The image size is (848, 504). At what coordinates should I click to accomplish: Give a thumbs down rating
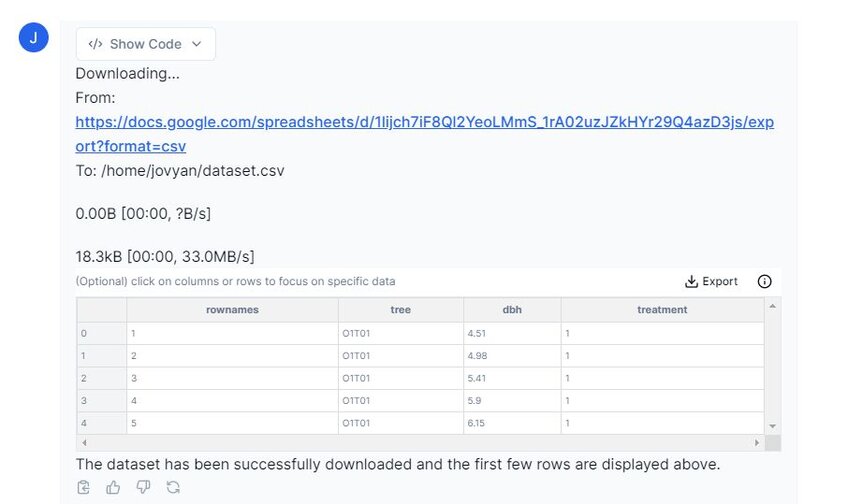click(x=143, y=487)
